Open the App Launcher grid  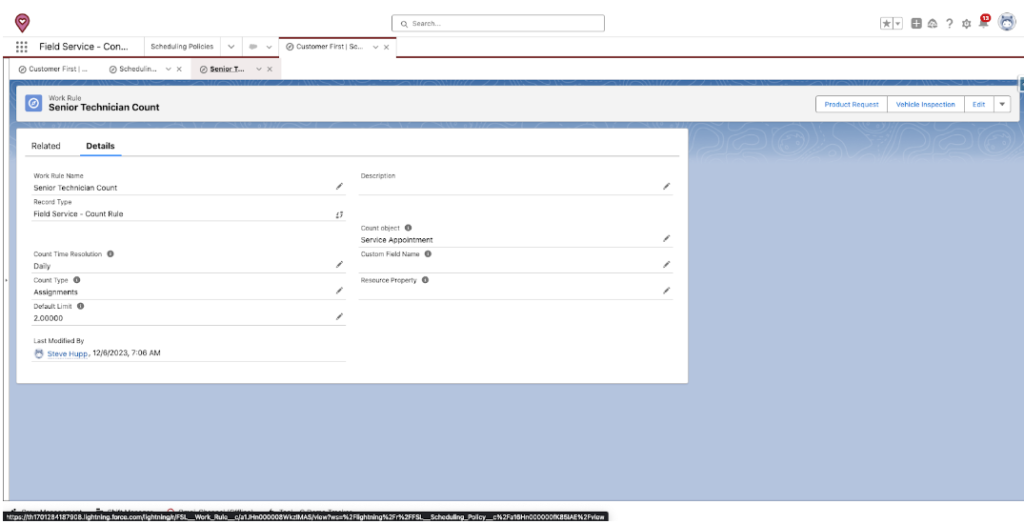click(22, 47)
